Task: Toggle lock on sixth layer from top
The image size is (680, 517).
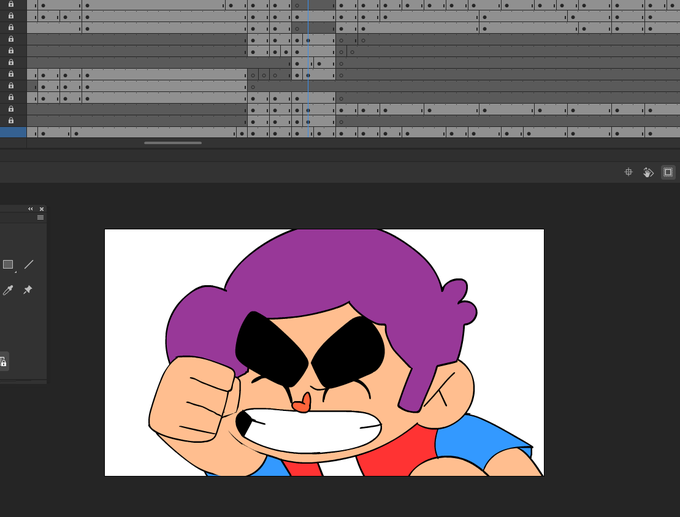Action: tap(11, 62)
